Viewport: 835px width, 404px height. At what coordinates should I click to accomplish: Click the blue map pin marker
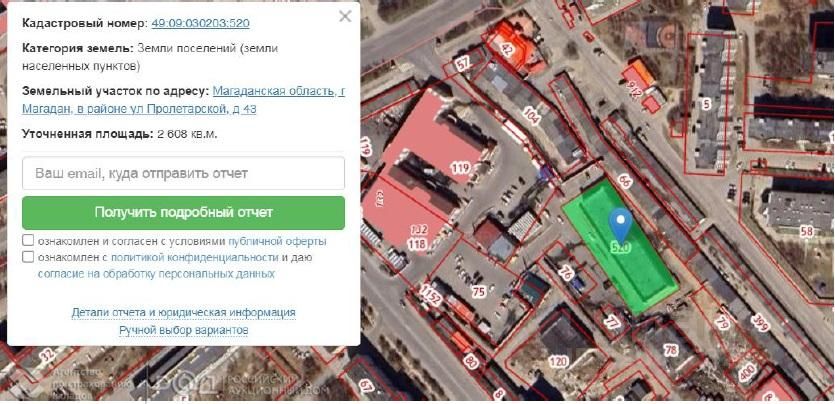620,224
